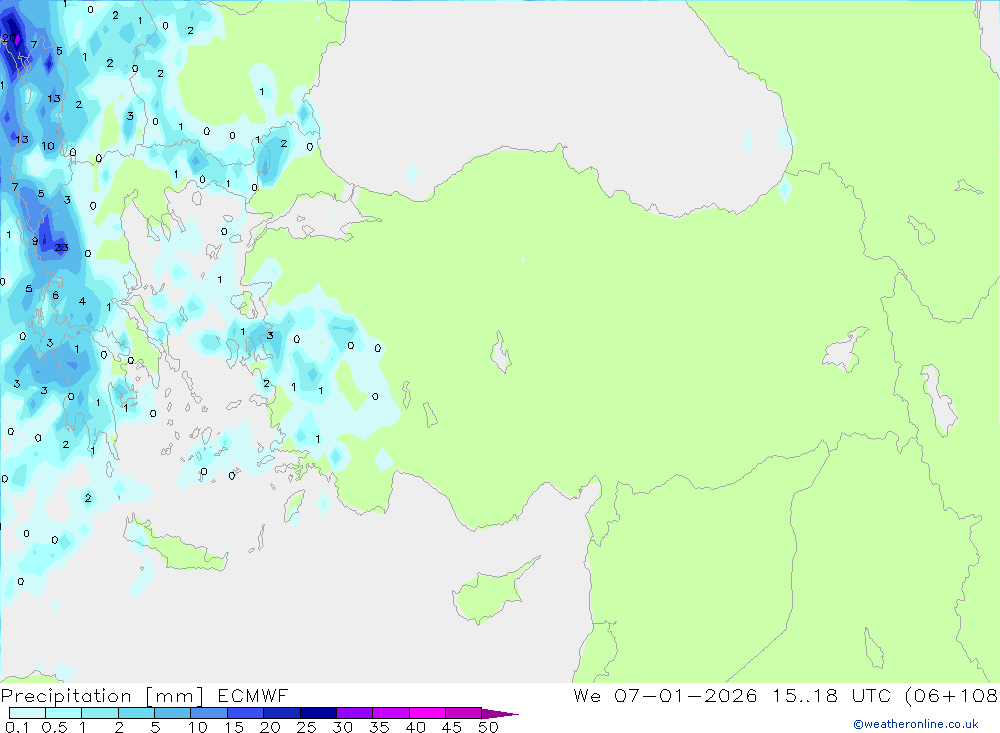Viewport: 1000px width, 733px height.
Task: Select the legend swatch between 20 and 25
Action: tap(282, 713)
